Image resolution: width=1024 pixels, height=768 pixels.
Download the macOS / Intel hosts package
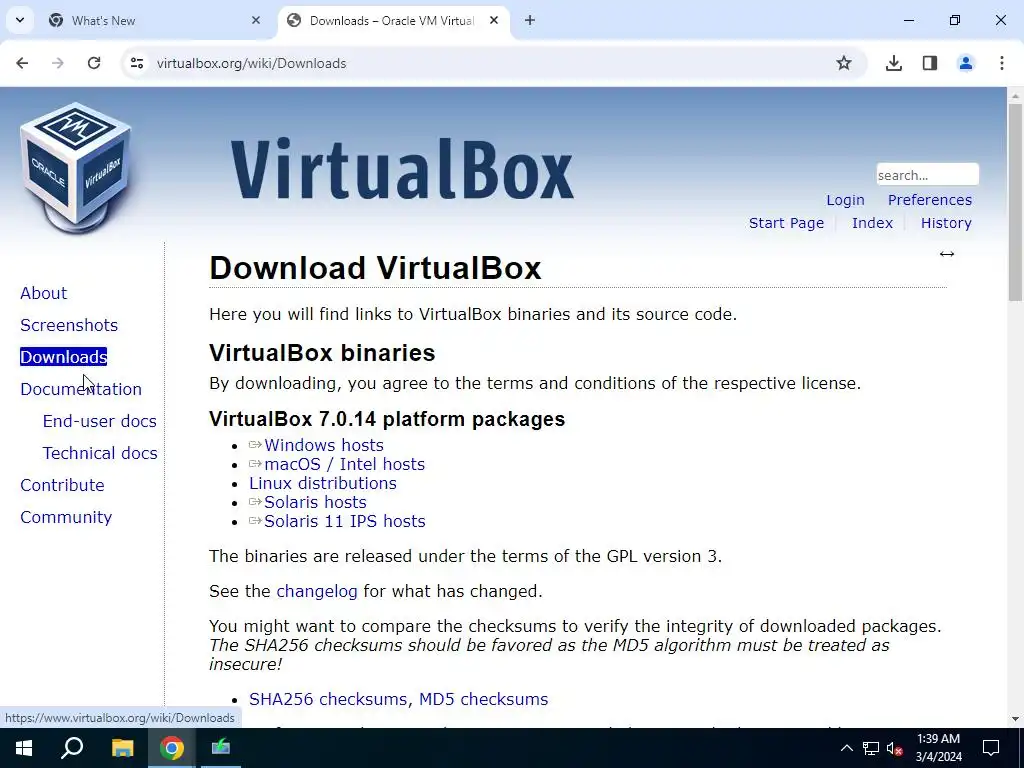[x=344, y=464]
